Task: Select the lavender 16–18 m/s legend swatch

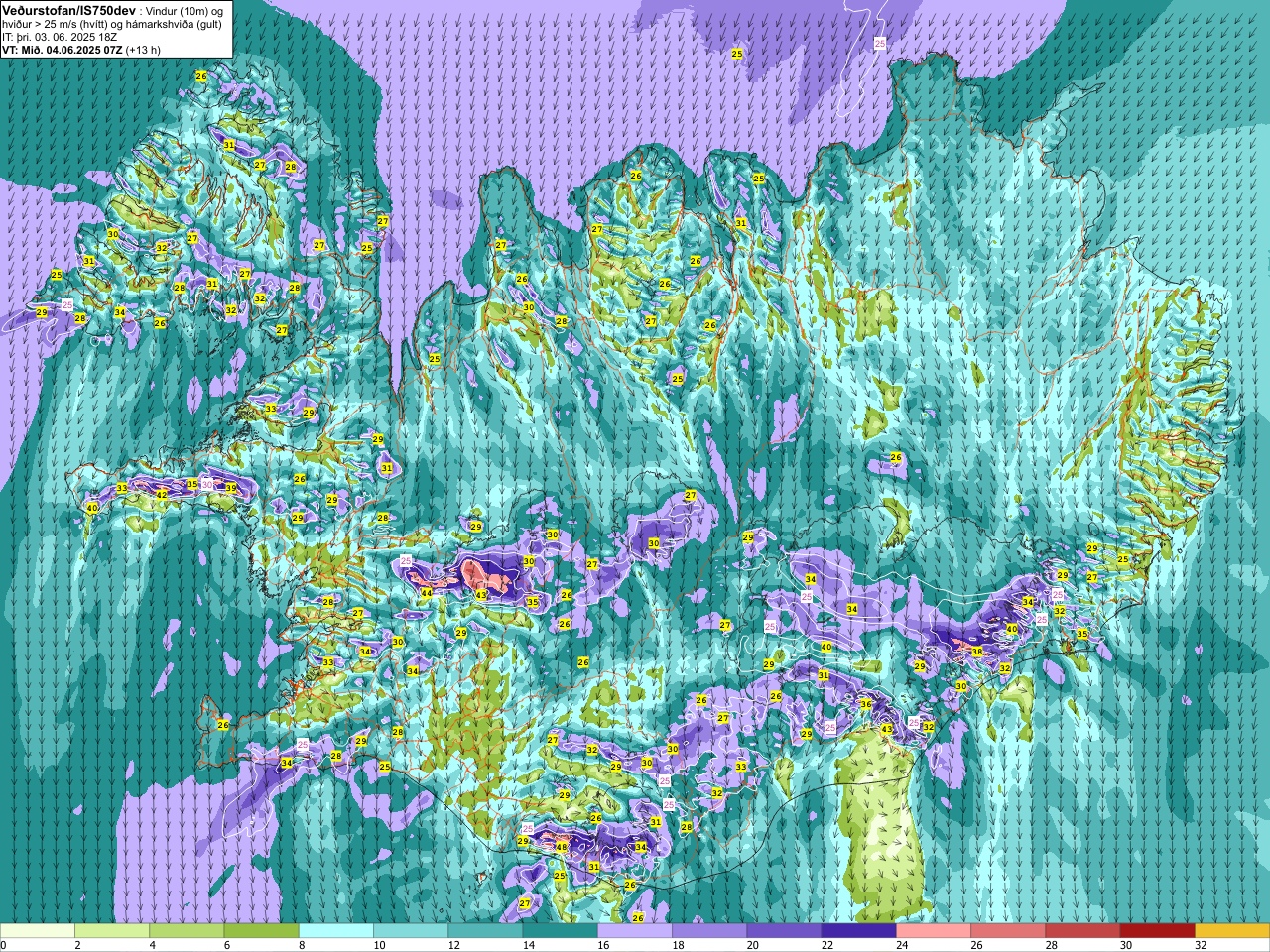Action: tap(635, 931)
